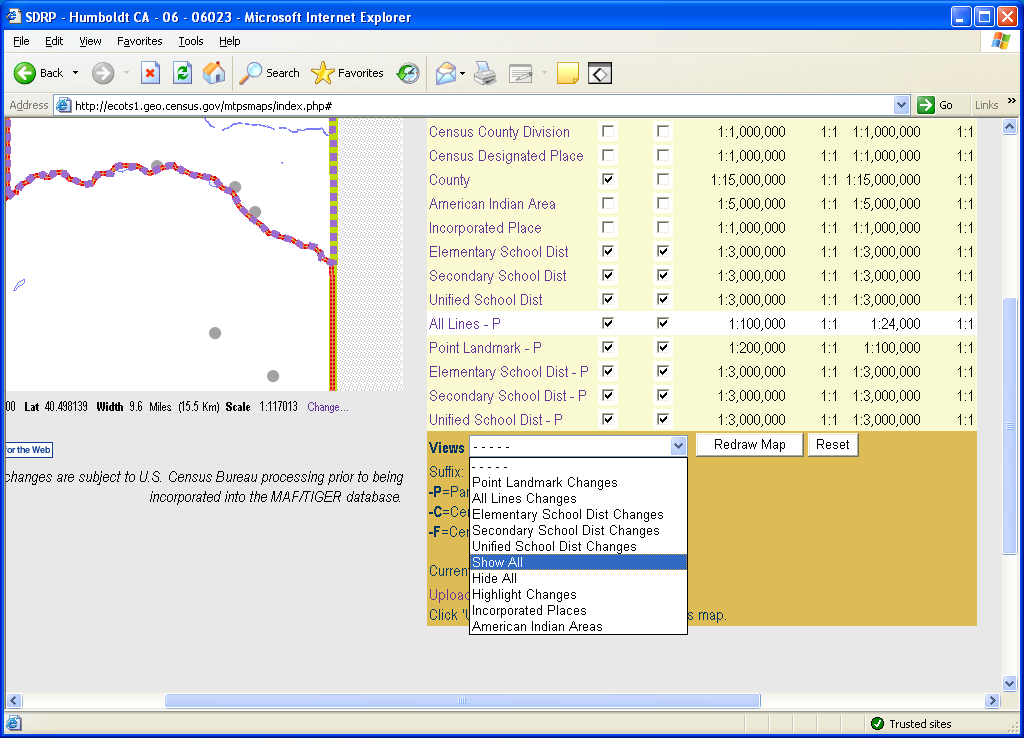Toggle the first checkbox for County
1024x738 pixels.
[608, 180]
